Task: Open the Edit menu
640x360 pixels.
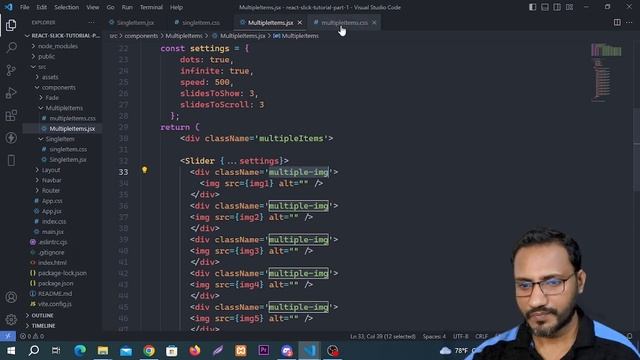Action: (x=42, y=7)
